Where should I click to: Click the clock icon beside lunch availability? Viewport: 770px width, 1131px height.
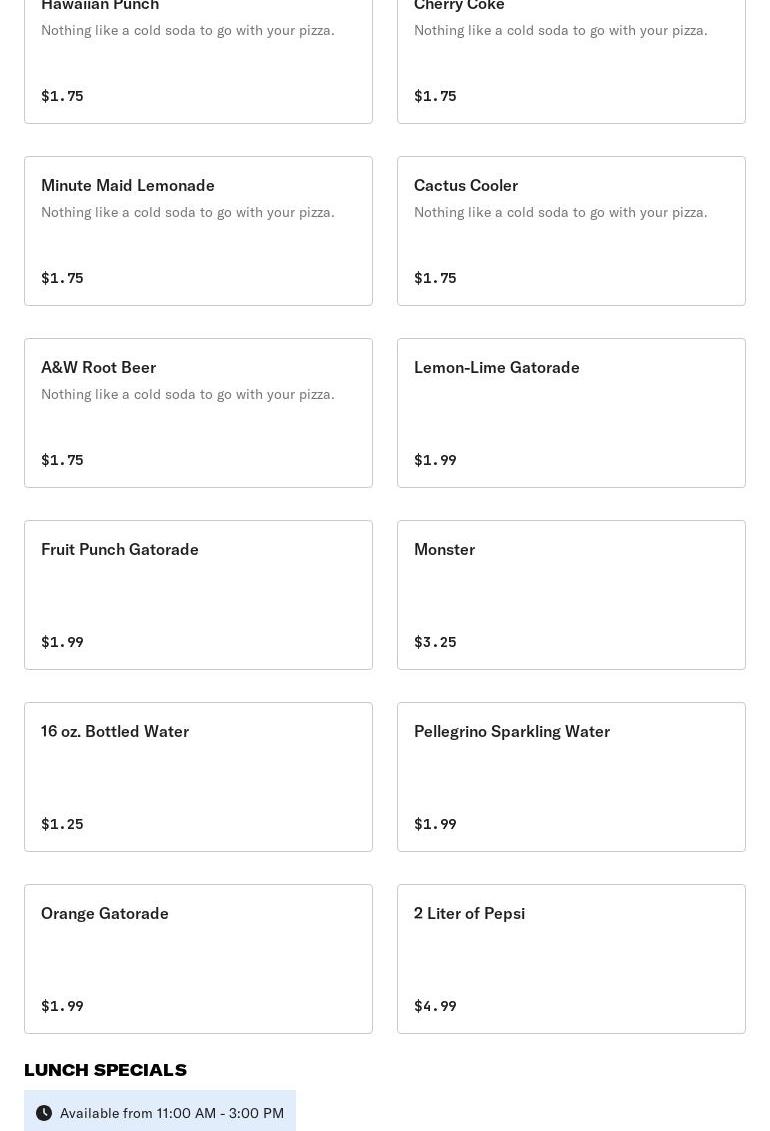click(44, 1113)
